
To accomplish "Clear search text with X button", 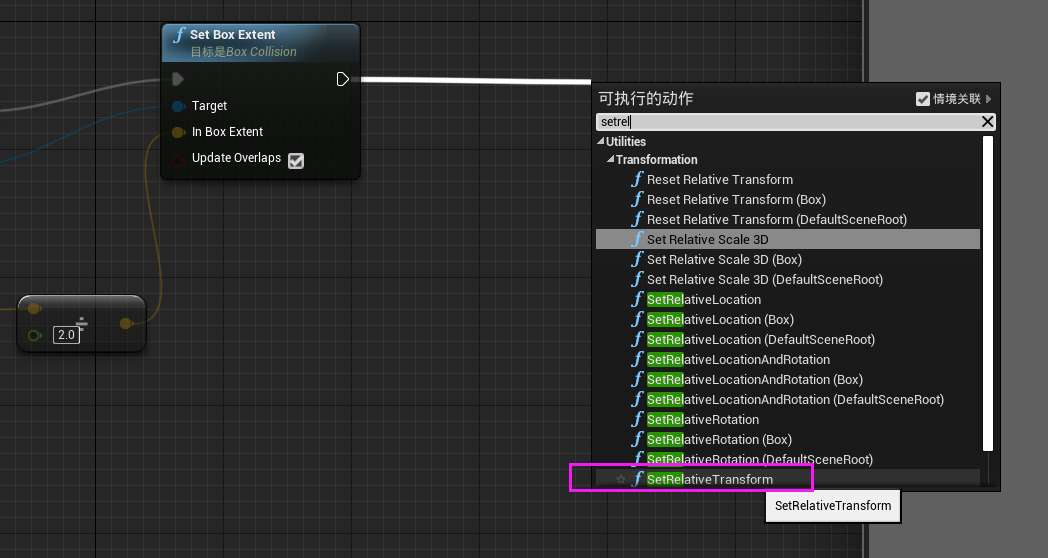I will pyautogui.click(x=987, y=121).
